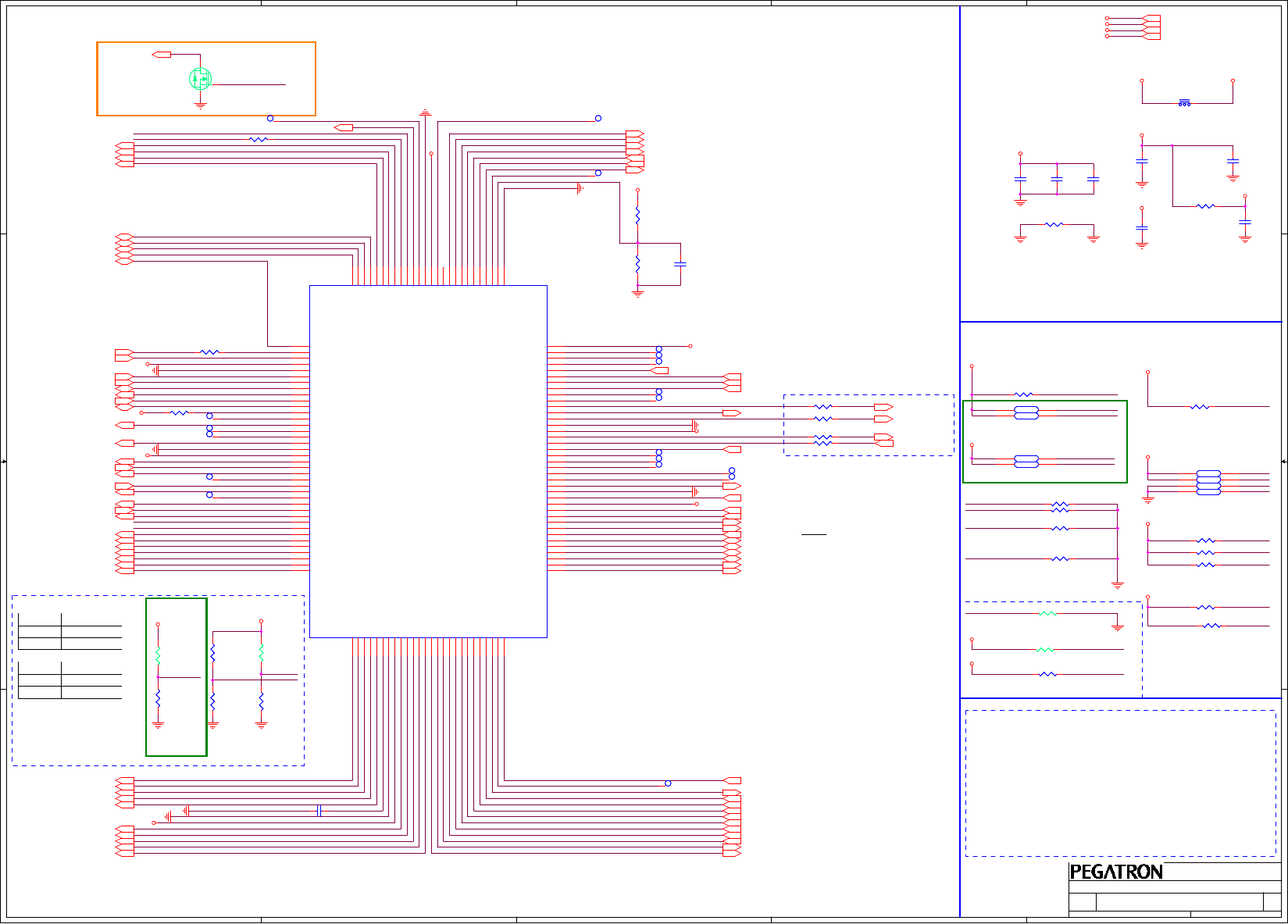The height and width of the screenshot is (924, 1288).
Task: Click the PEGATRON logo in the title block
Action: click(x=1116, y=872)
